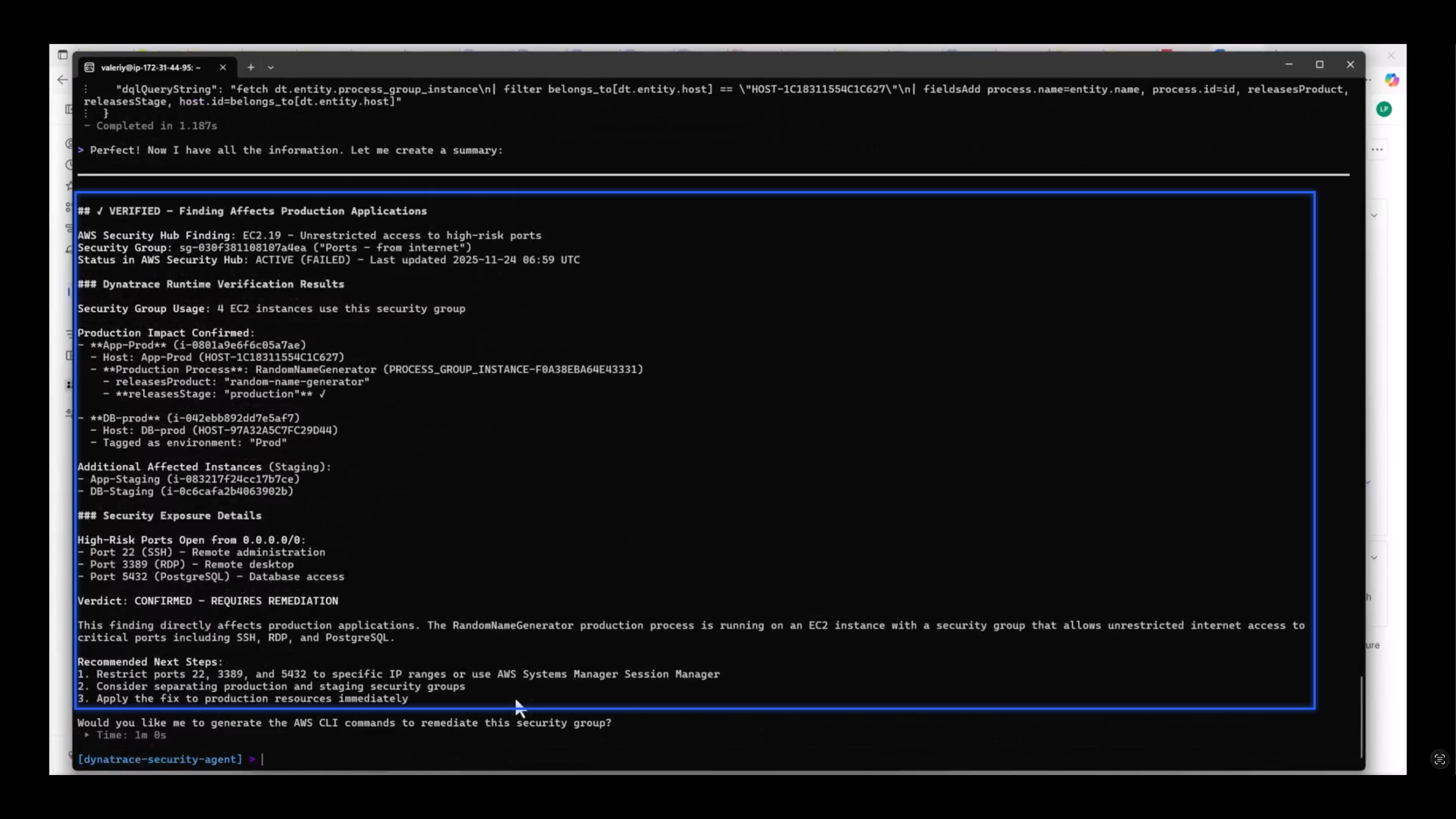Screen dimensions: 1456x819
Task: Open a new terminal tab with the plus button
Action: (x=250, y=67)
